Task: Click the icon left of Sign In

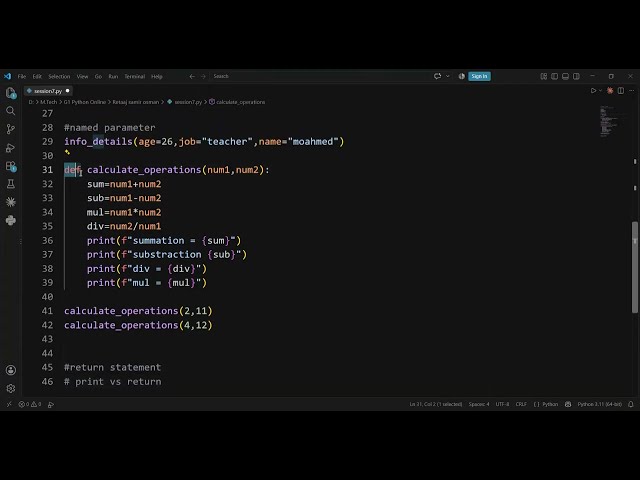Action: tap(462, 76)
